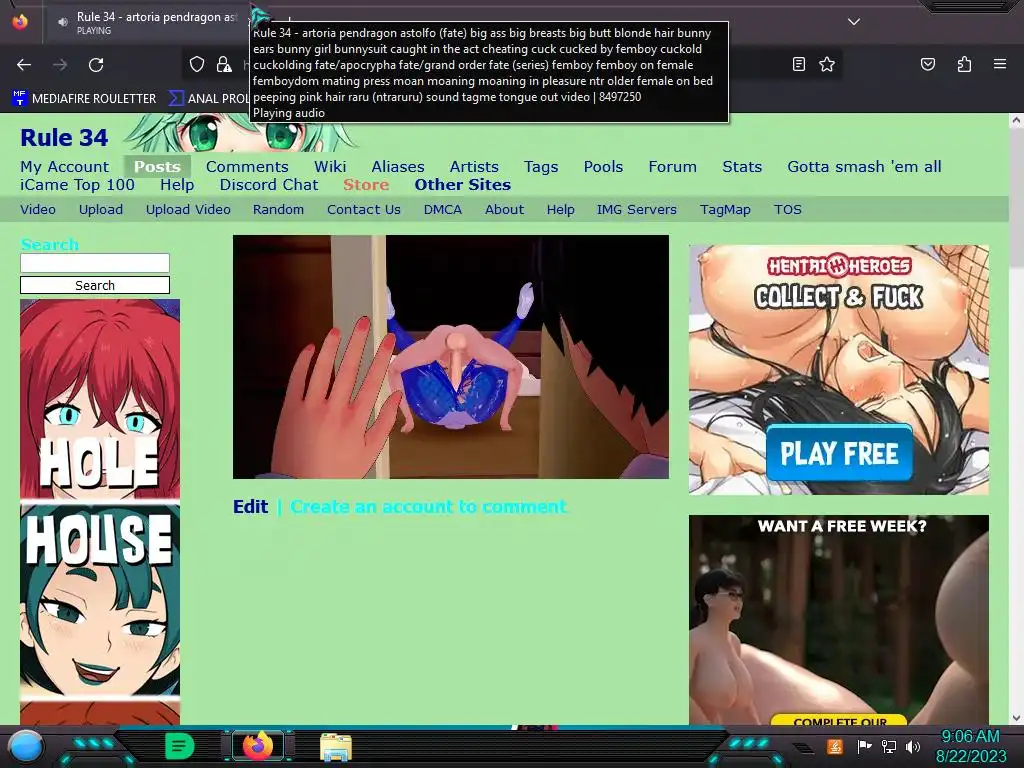Open the Start orb on the taskbar

pyautogui.click(x=25, y=746)
